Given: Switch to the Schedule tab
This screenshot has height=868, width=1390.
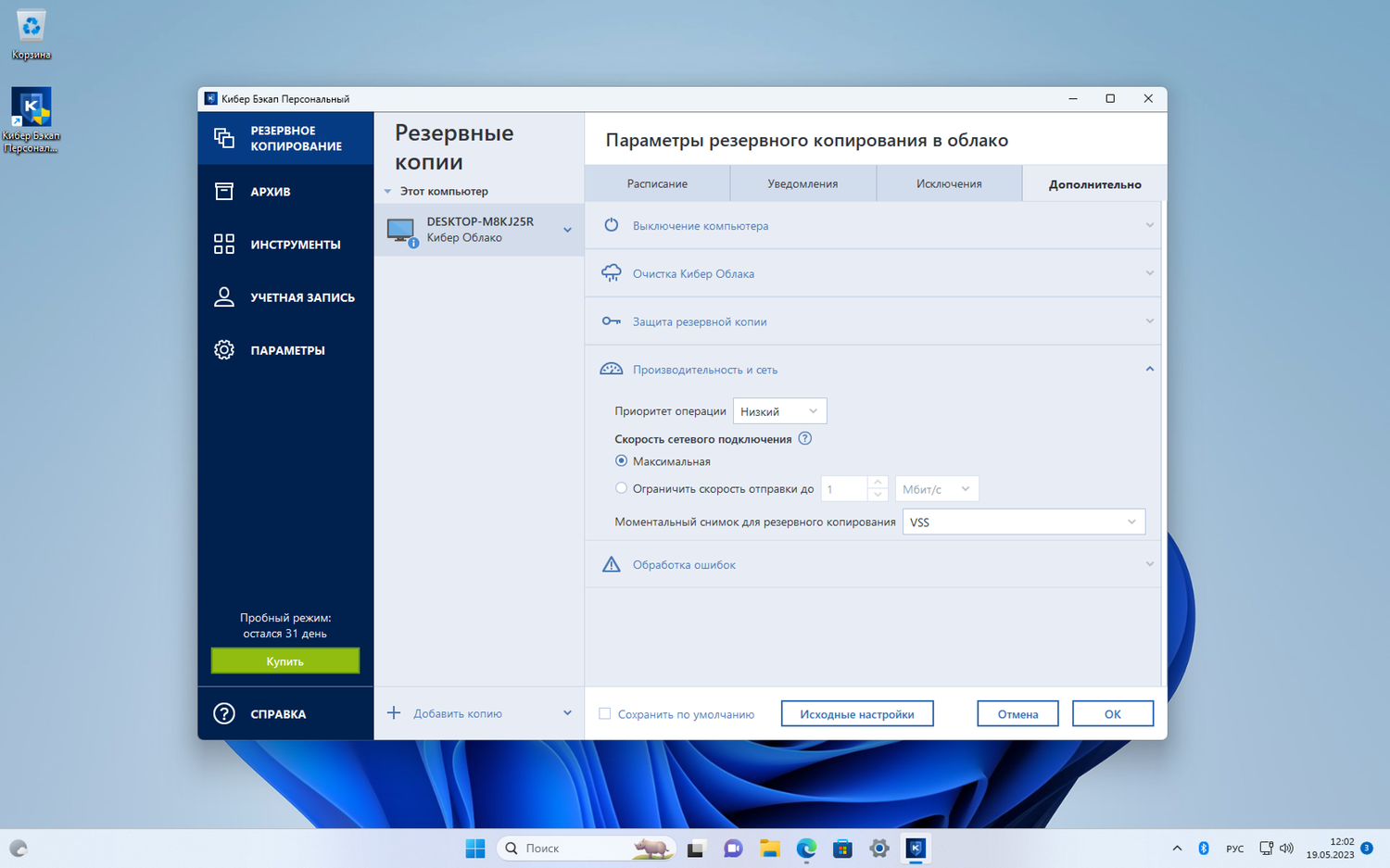Looking at the screenshot, I should click(x=657, y=183).
